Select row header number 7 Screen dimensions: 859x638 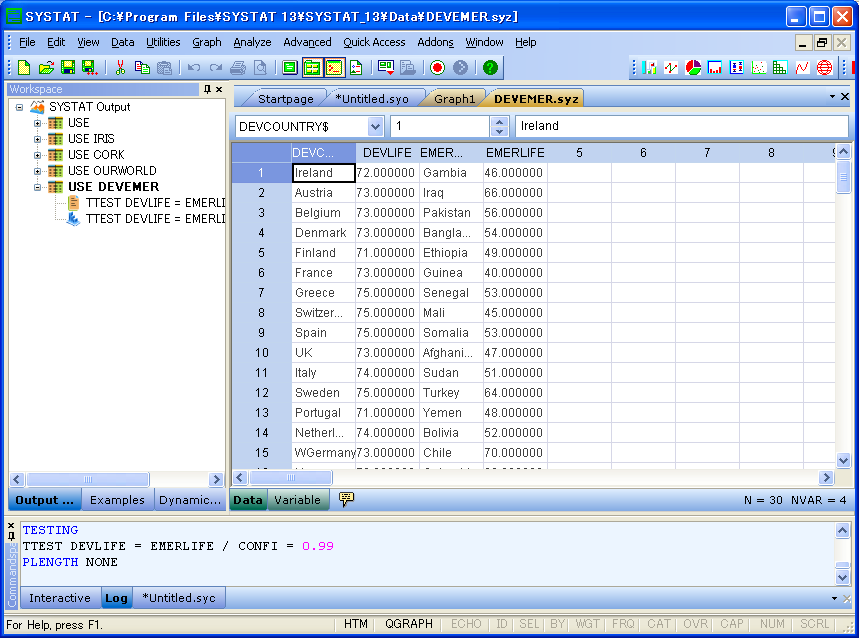pos(261,293)
